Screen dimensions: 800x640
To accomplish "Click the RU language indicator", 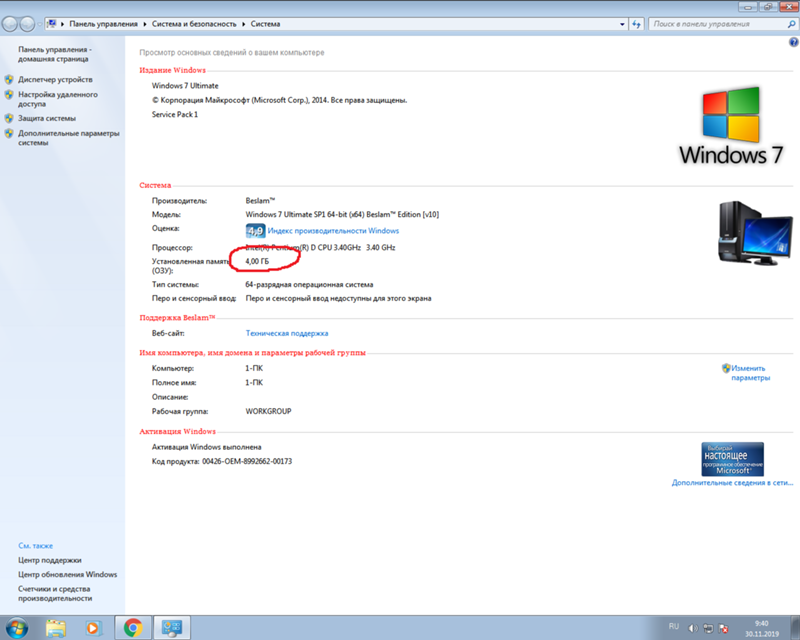I will [673, 626].
